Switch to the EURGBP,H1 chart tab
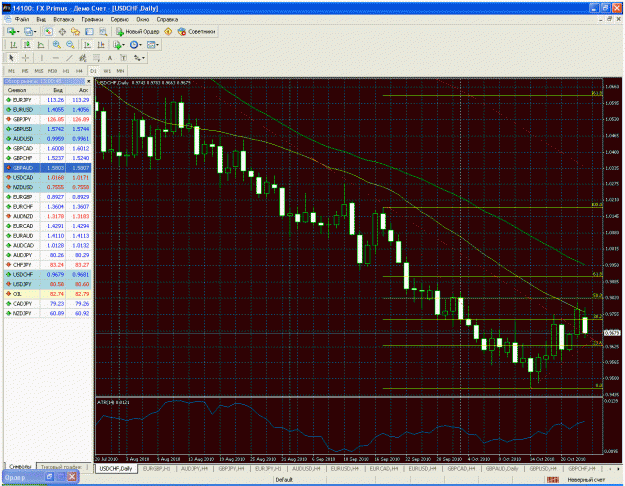The width and height of the screenshot is (625, 486). click(x=156, y=469)
